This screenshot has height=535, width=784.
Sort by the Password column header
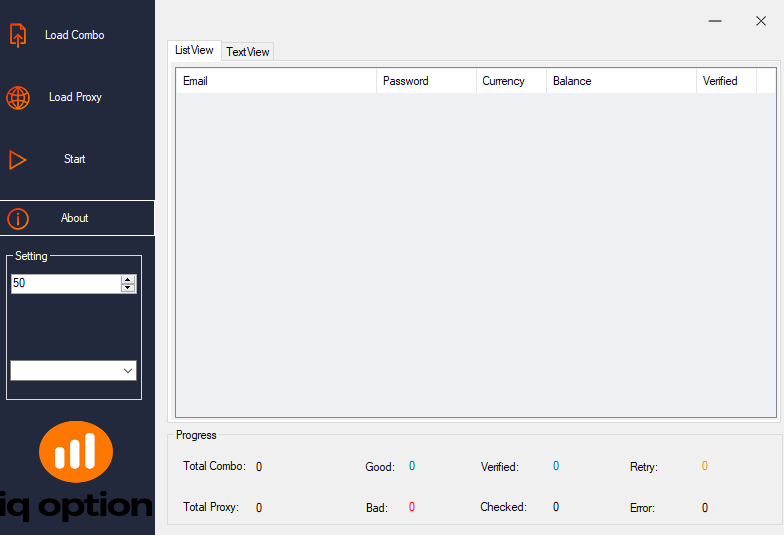coord(426,81)
